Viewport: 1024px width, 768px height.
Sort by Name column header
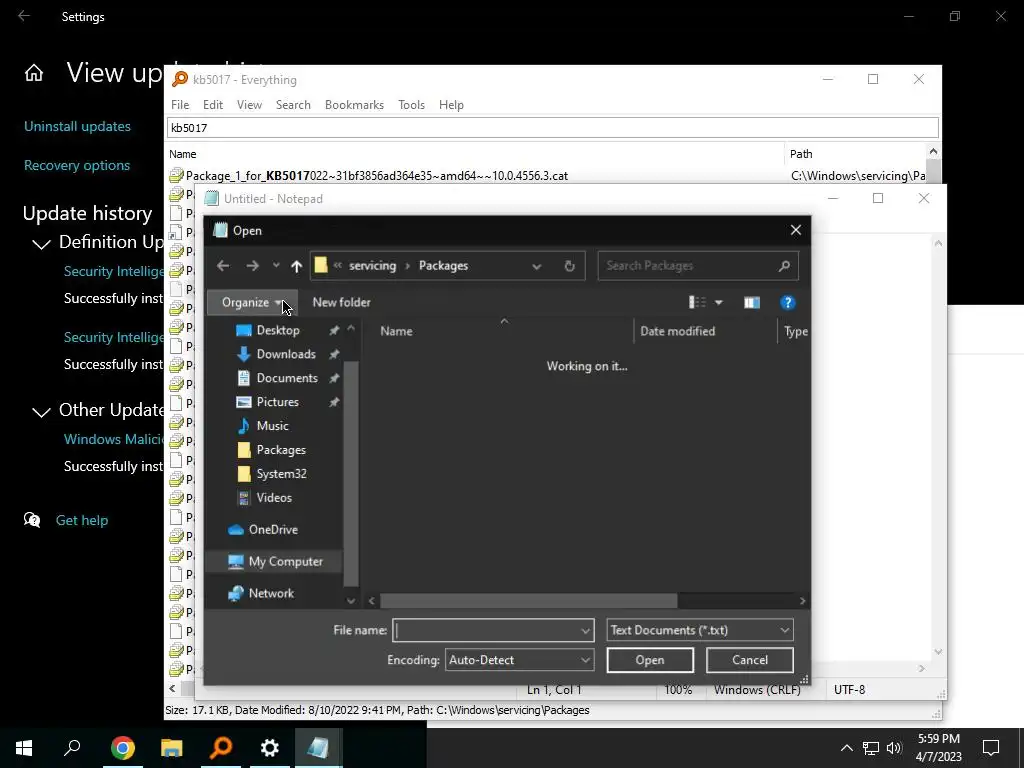(396, 331)
